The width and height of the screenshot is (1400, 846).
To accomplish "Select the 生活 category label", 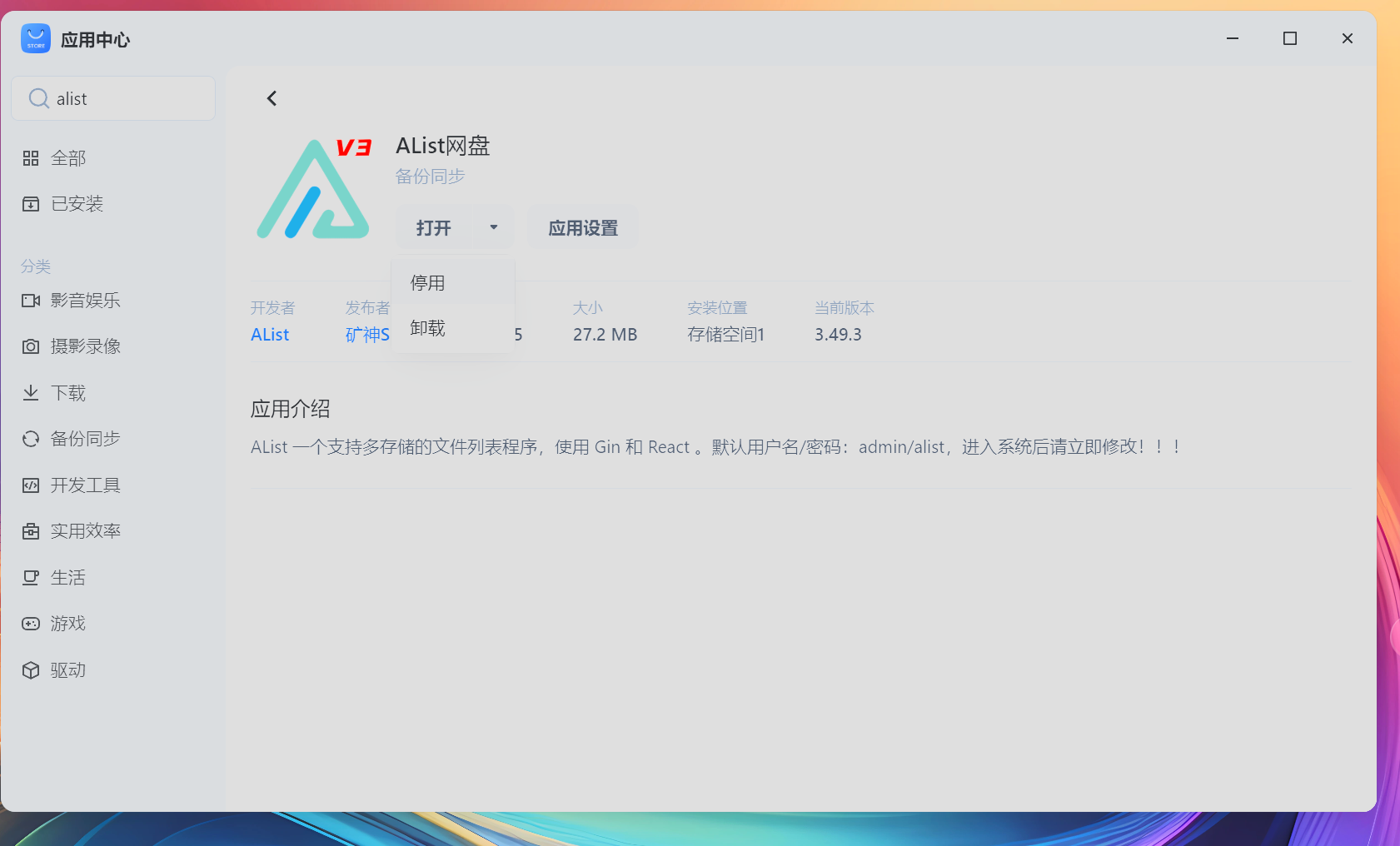I will [x=68, y=578].
